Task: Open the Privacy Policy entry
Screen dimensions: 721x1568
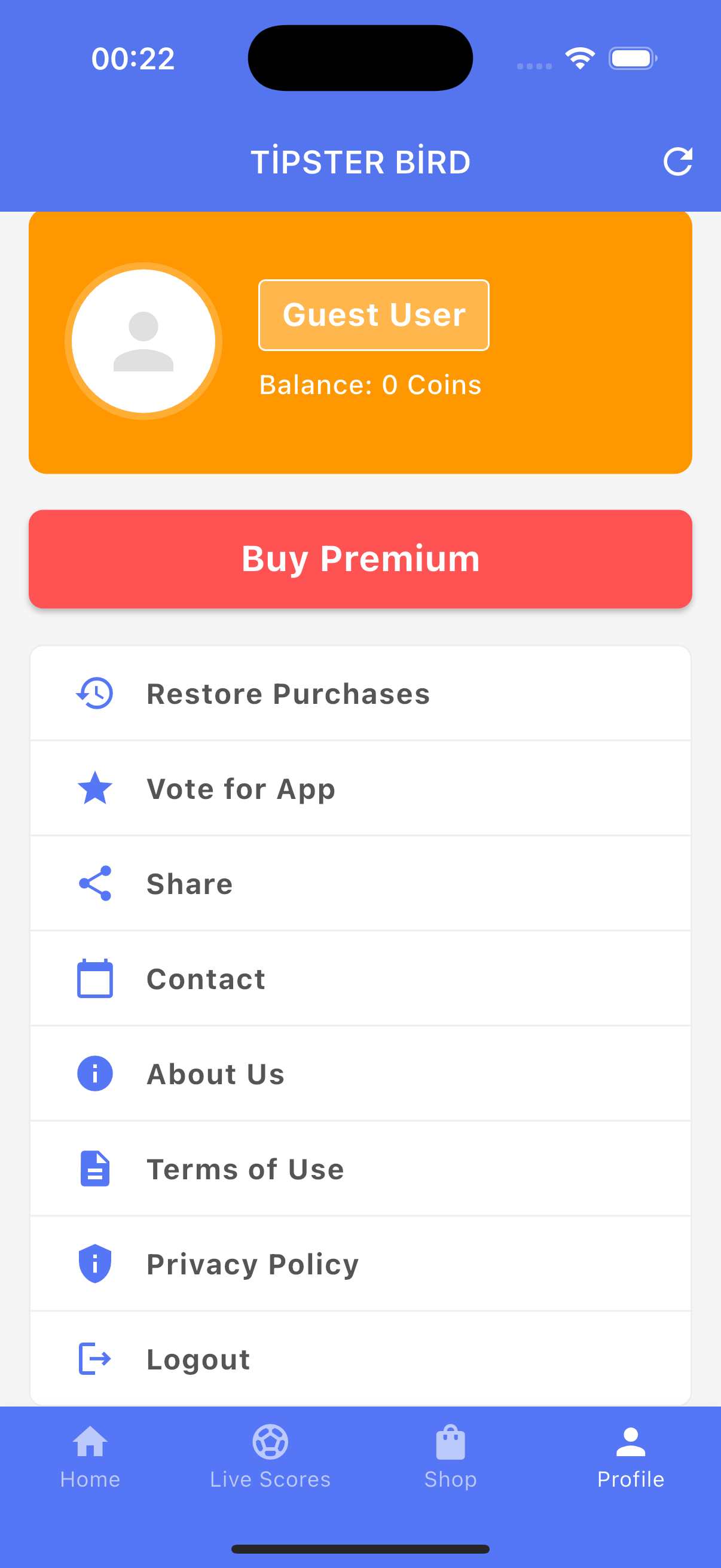Action: pyautogui.click(x=252, y=1264)
